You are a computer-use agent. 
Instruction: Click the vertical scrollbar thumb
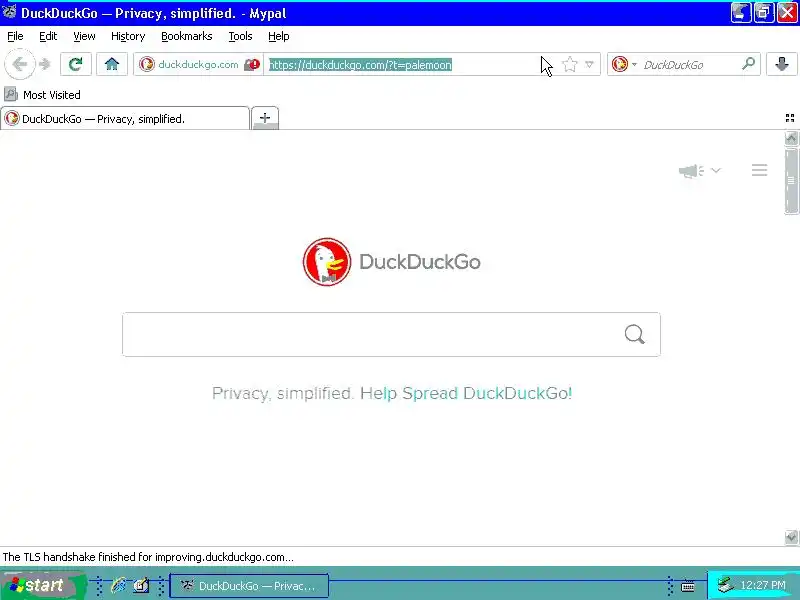coord(791,181)
